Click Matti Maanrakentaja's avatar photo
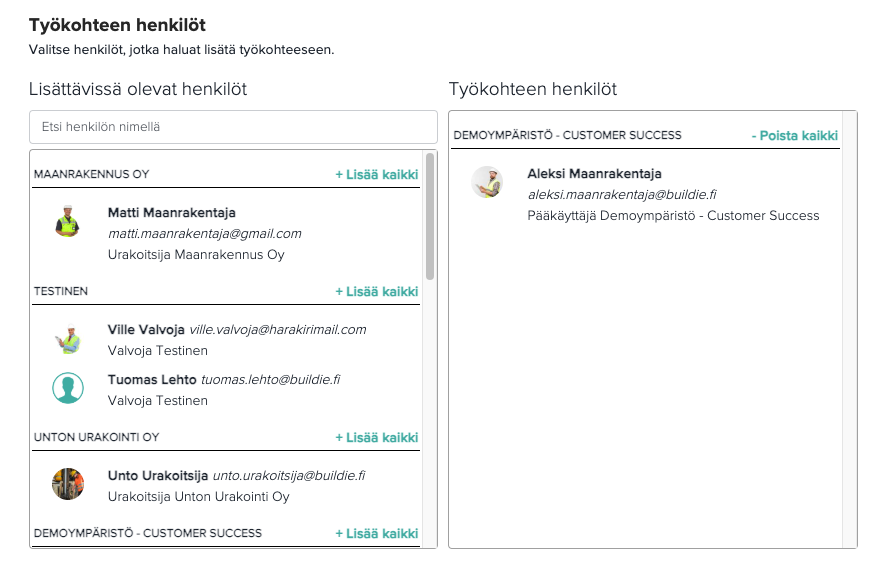Screen dimensions: 871x565 tap(68, 221)
